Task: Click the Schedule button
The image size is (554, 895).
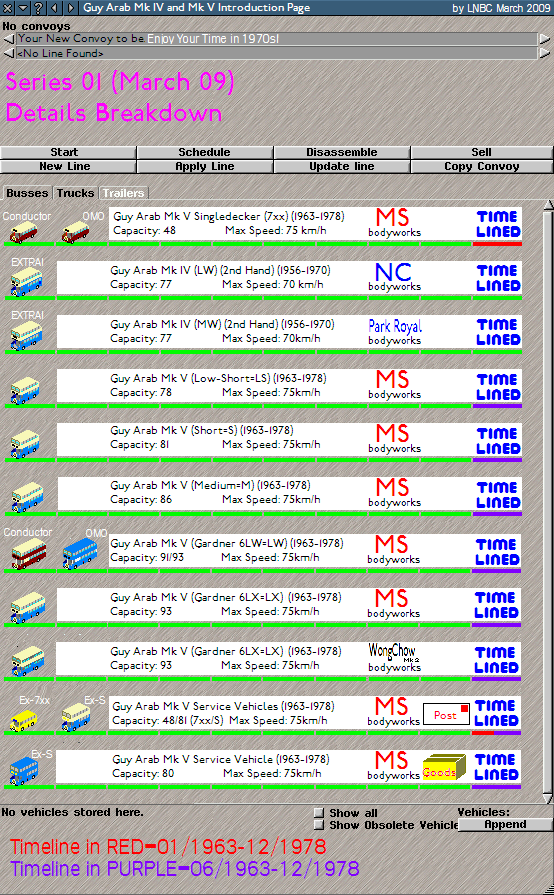Action: click(204, 152)
